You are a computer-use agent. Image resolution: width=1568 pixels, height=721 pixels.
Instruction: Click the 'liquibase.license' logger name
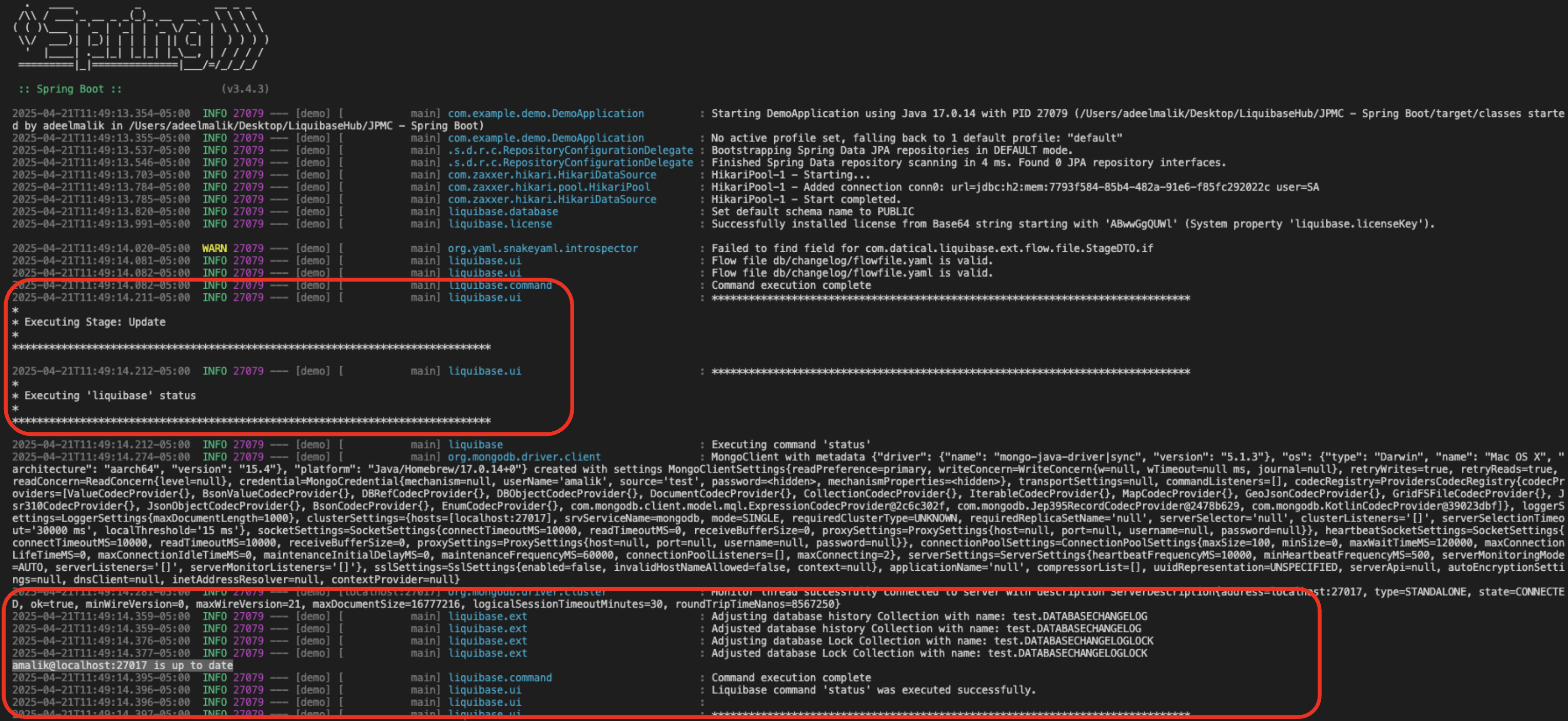pos(500,224)
